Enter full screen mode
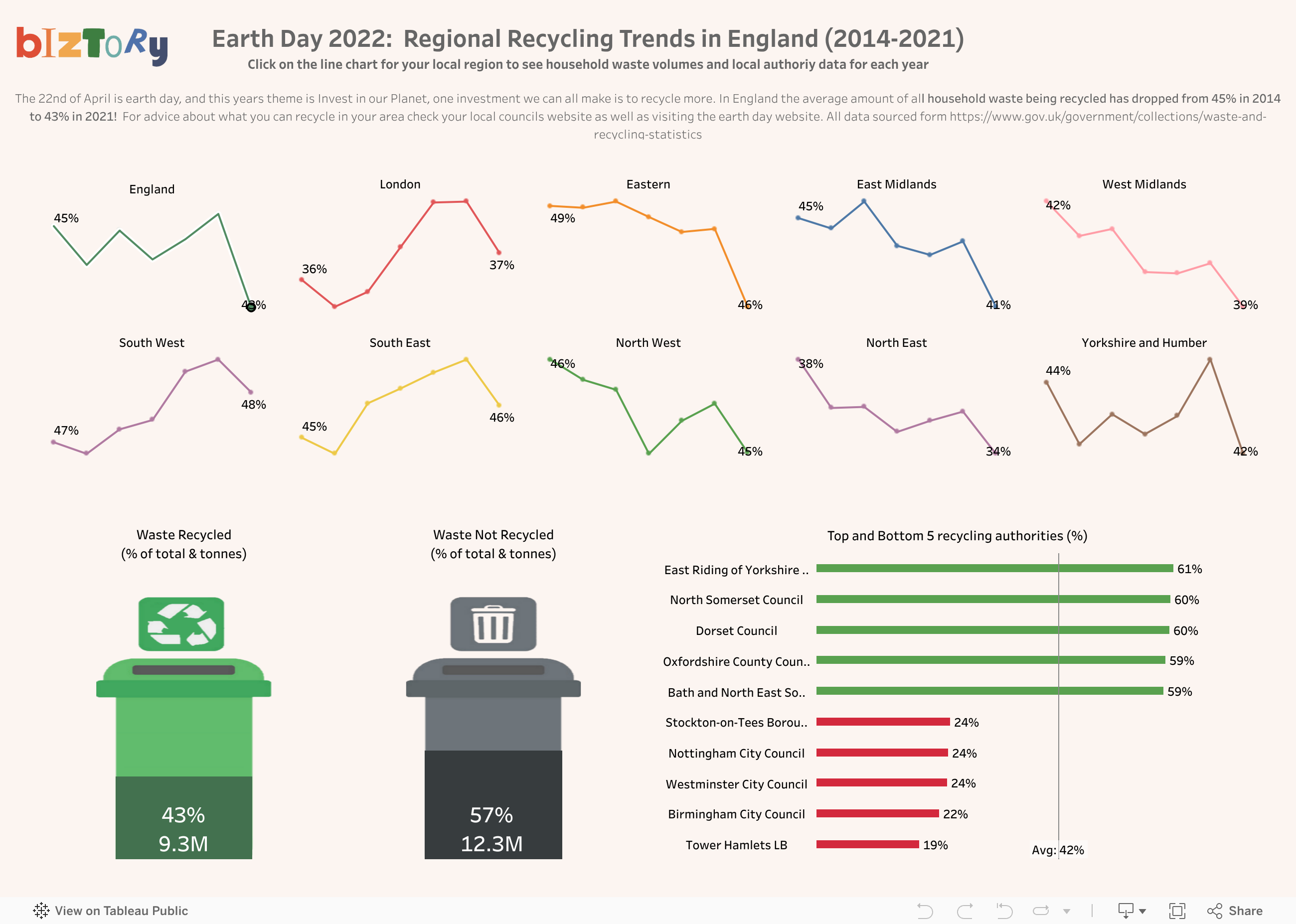The width and height of the screenshot is (1296, 924). (x=1176, y=911)
